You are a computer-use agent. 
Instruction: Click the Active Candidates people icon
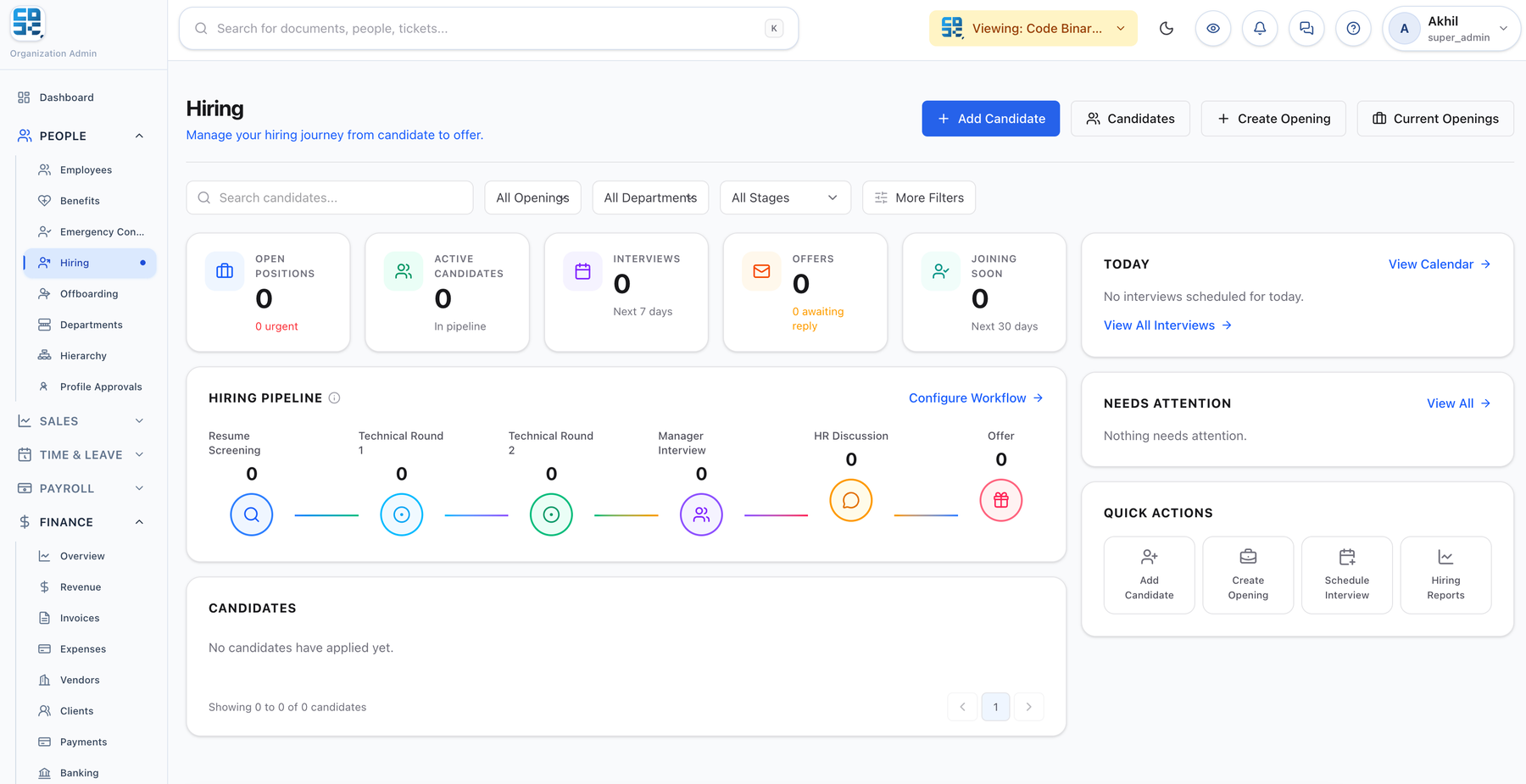(404, 271)
